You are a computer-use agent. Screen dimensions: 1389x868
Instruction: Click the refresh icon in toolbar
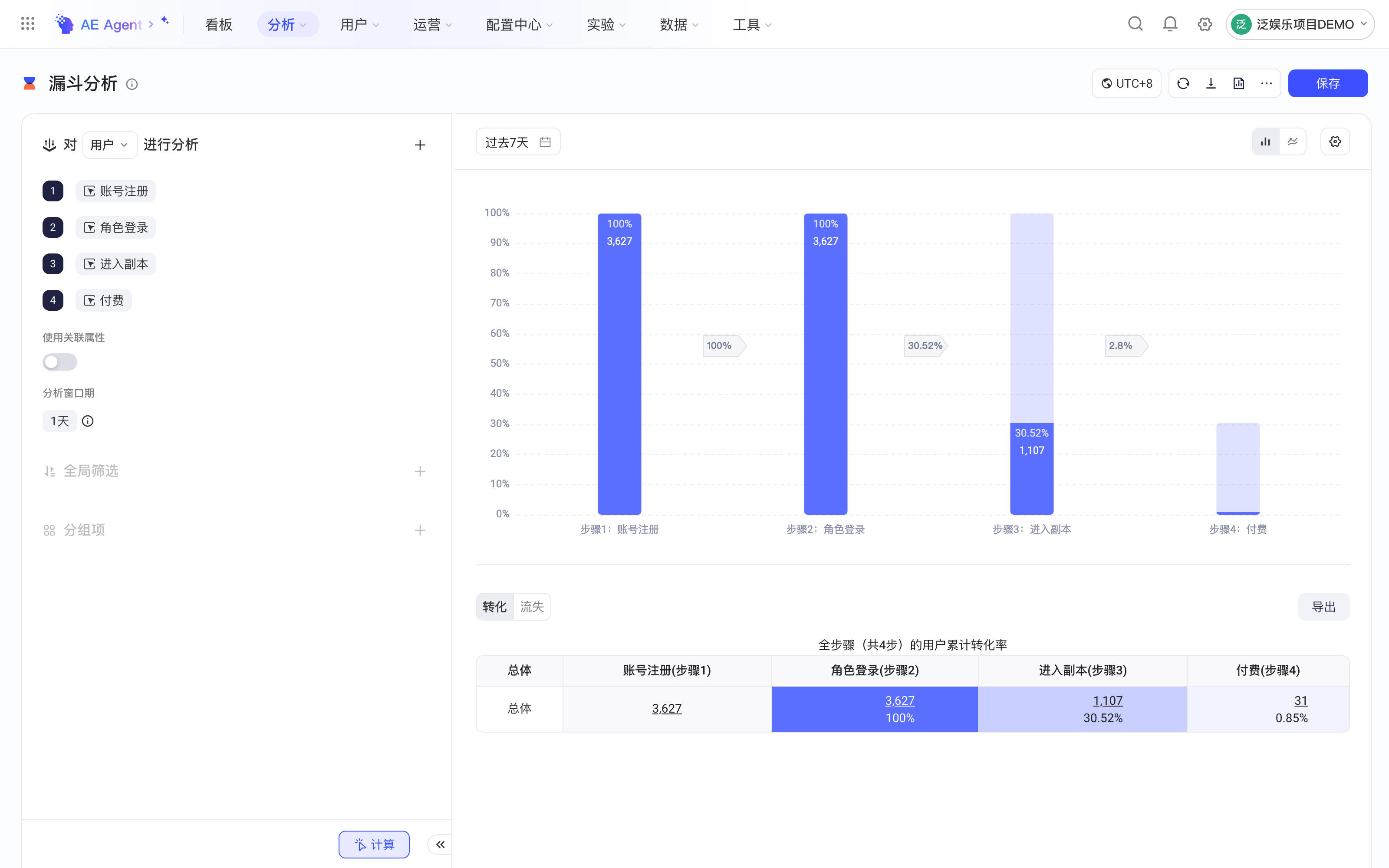pyautogui.click(x=1183, y=84)
